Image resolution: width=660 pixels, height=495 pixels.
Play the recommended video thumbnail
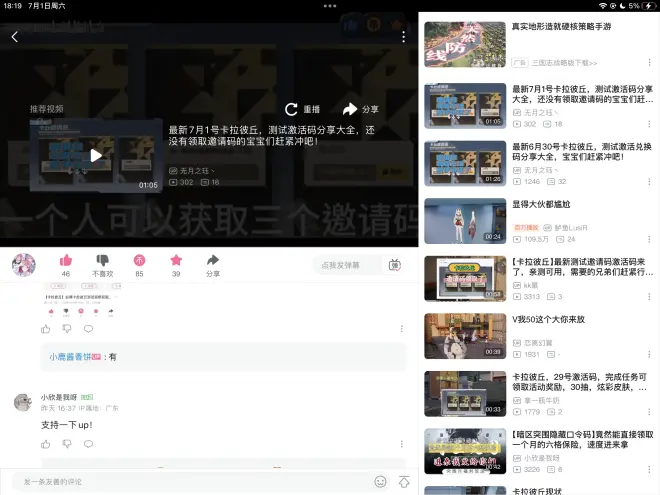click(95, 155)
